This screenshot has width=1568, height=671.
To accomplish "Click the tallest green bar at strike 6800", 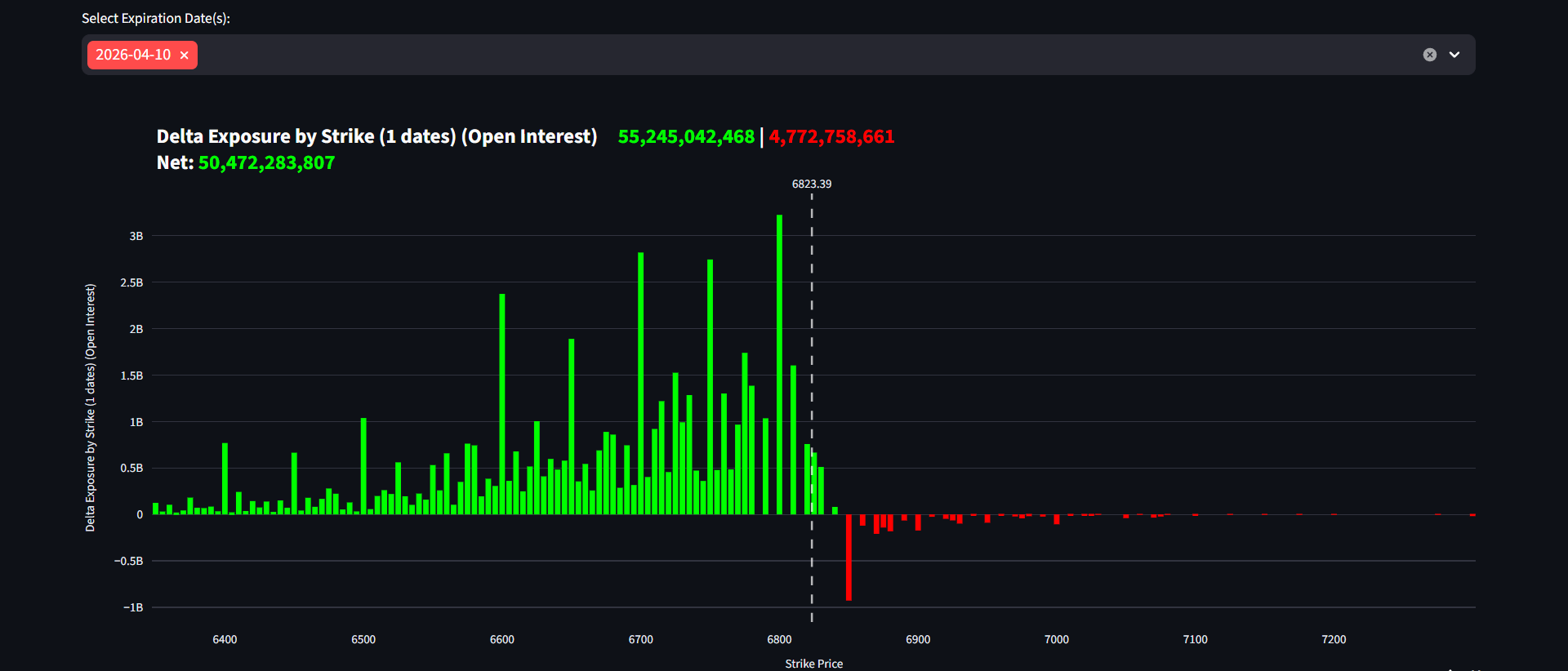I will click(x=779, y=367).
